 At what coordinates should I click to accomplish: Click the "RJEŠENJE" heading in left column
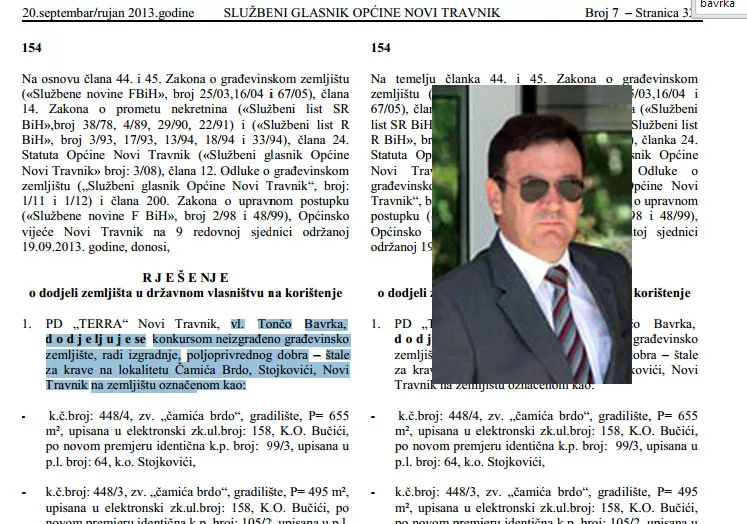pos(184,277)
